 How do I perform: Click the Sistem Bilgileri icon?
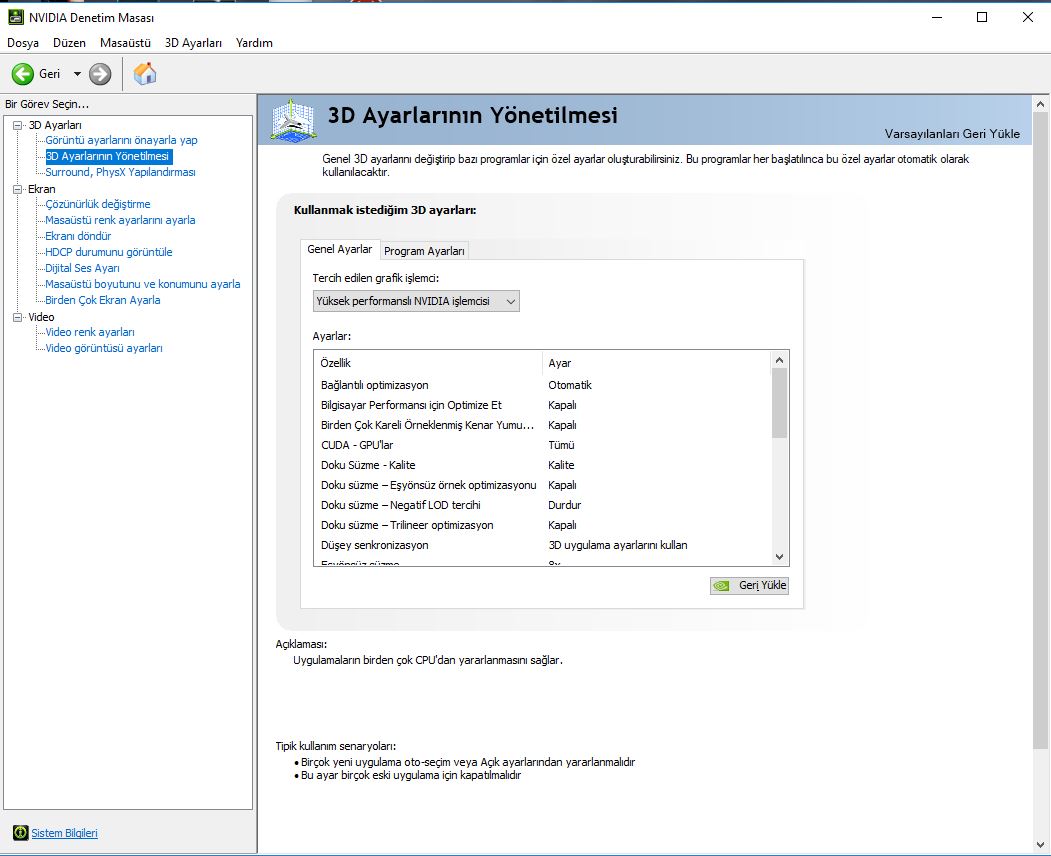[21, 833]
